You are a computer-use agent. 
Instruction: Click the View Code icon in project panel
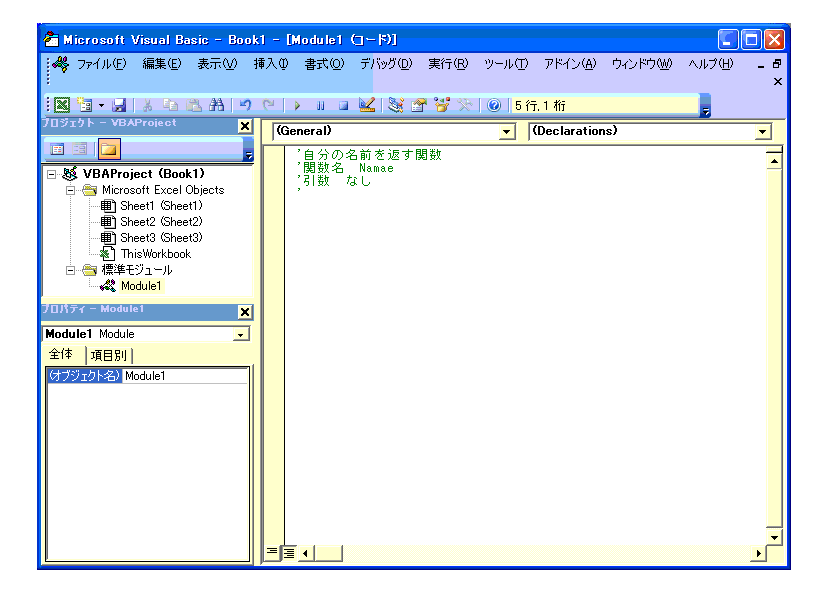tap(57, 149)
